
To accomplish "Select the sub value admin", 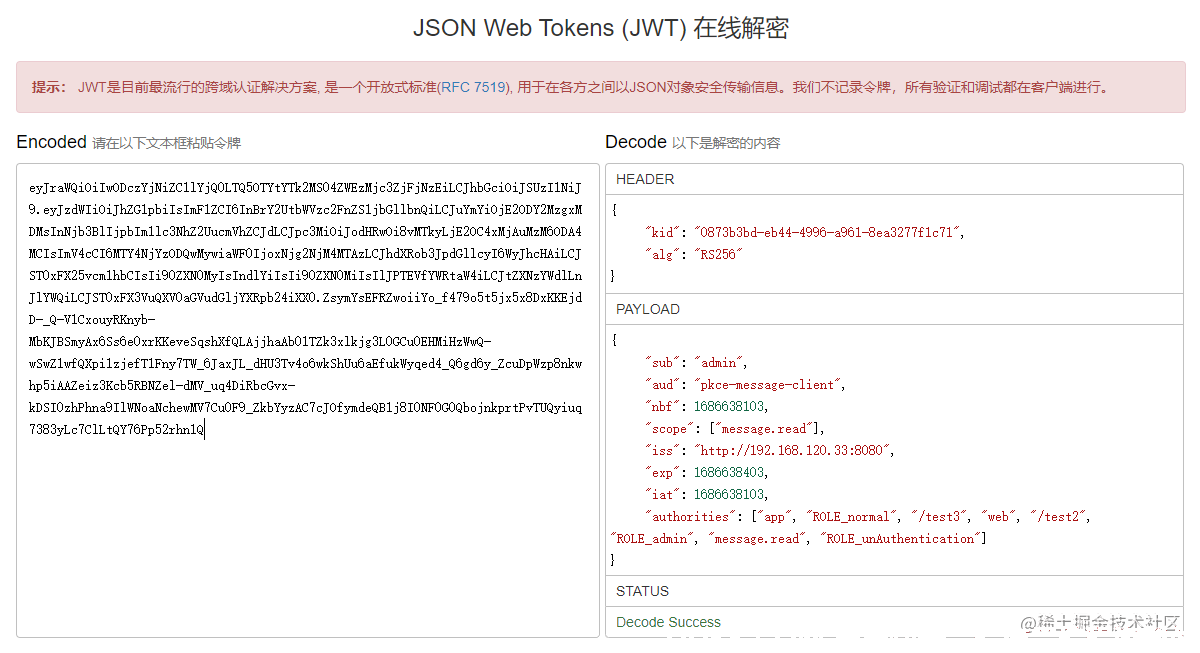I will 720,362.
